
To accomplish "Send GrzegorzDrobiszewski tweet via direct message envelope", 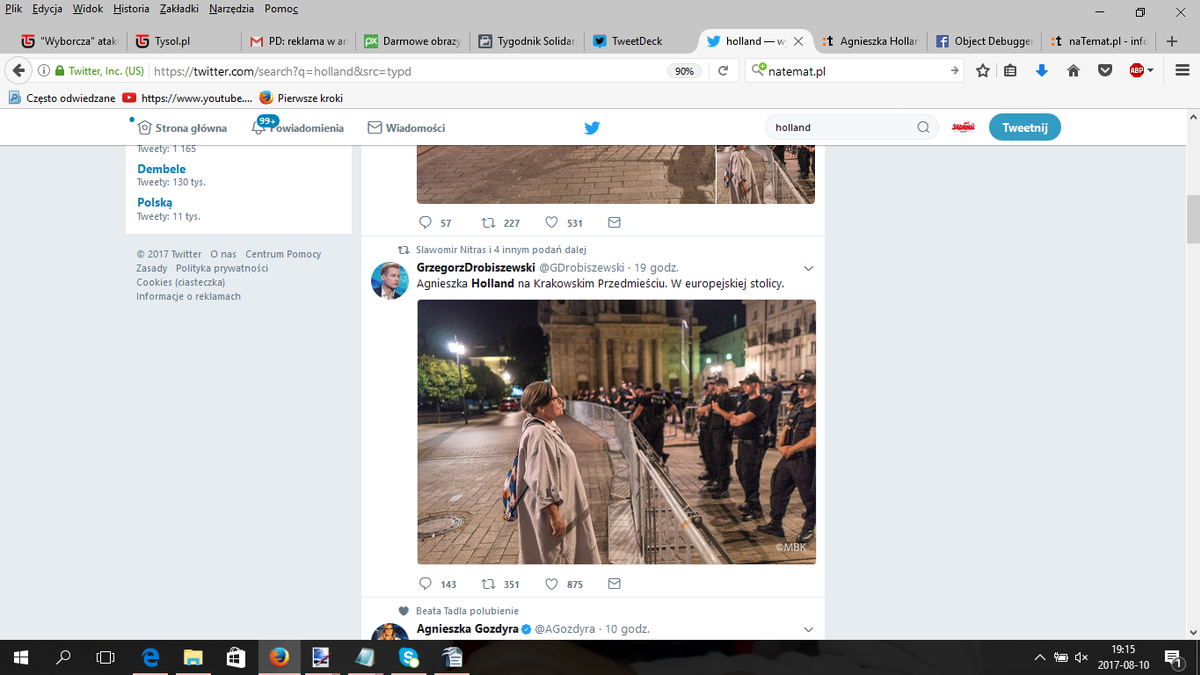I will click(x=614, y=584).
